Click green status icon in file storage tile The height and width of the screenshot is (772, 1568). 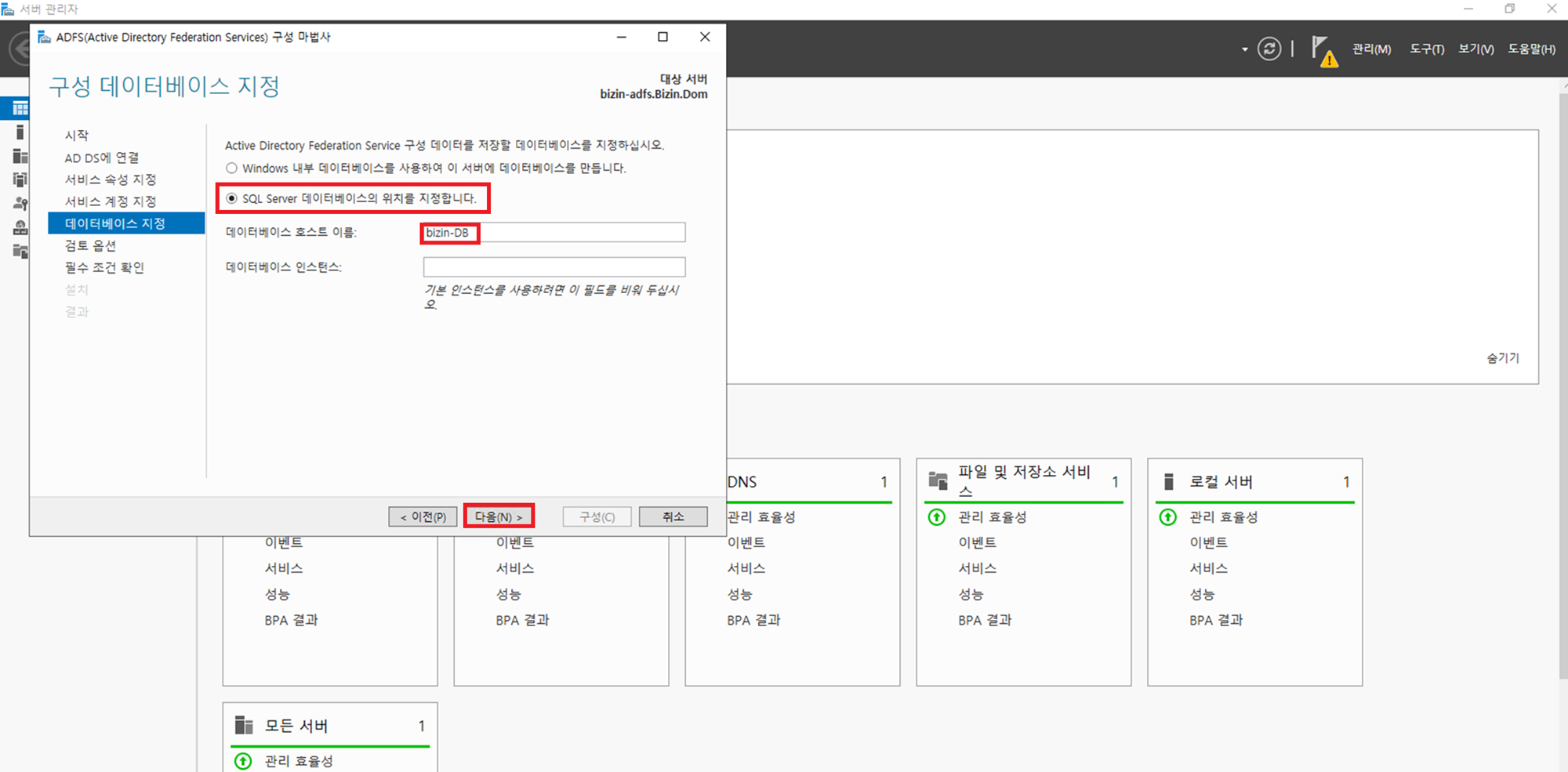tap(937, 517)
